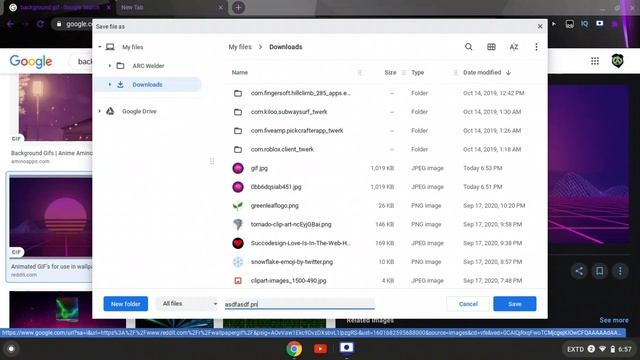This screenshot has height=360, width=640.
Task: Open Chrome from the shelf
Action: click(x=294, y=349)
